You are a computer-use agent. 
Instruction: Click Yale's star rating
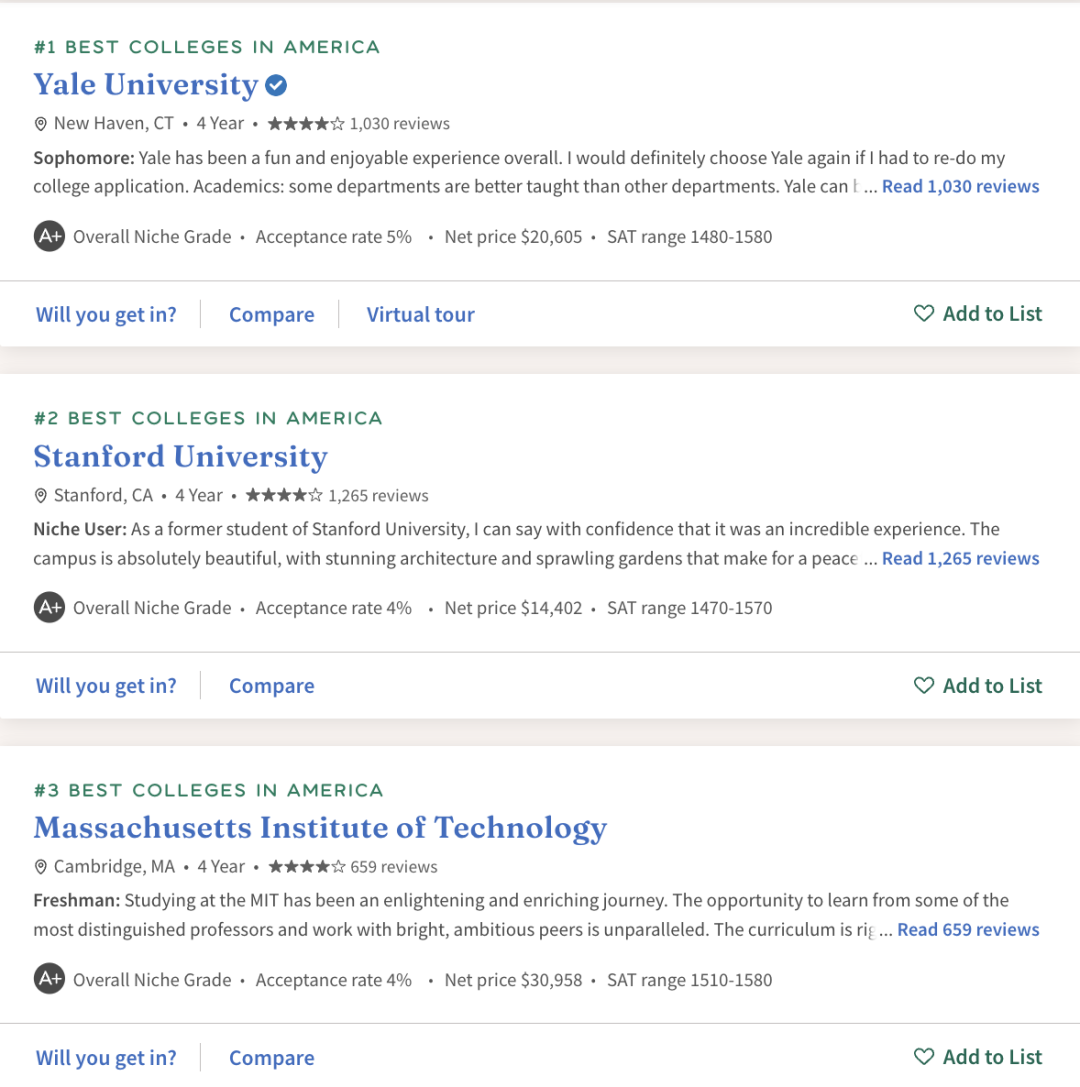click(306, 124)
